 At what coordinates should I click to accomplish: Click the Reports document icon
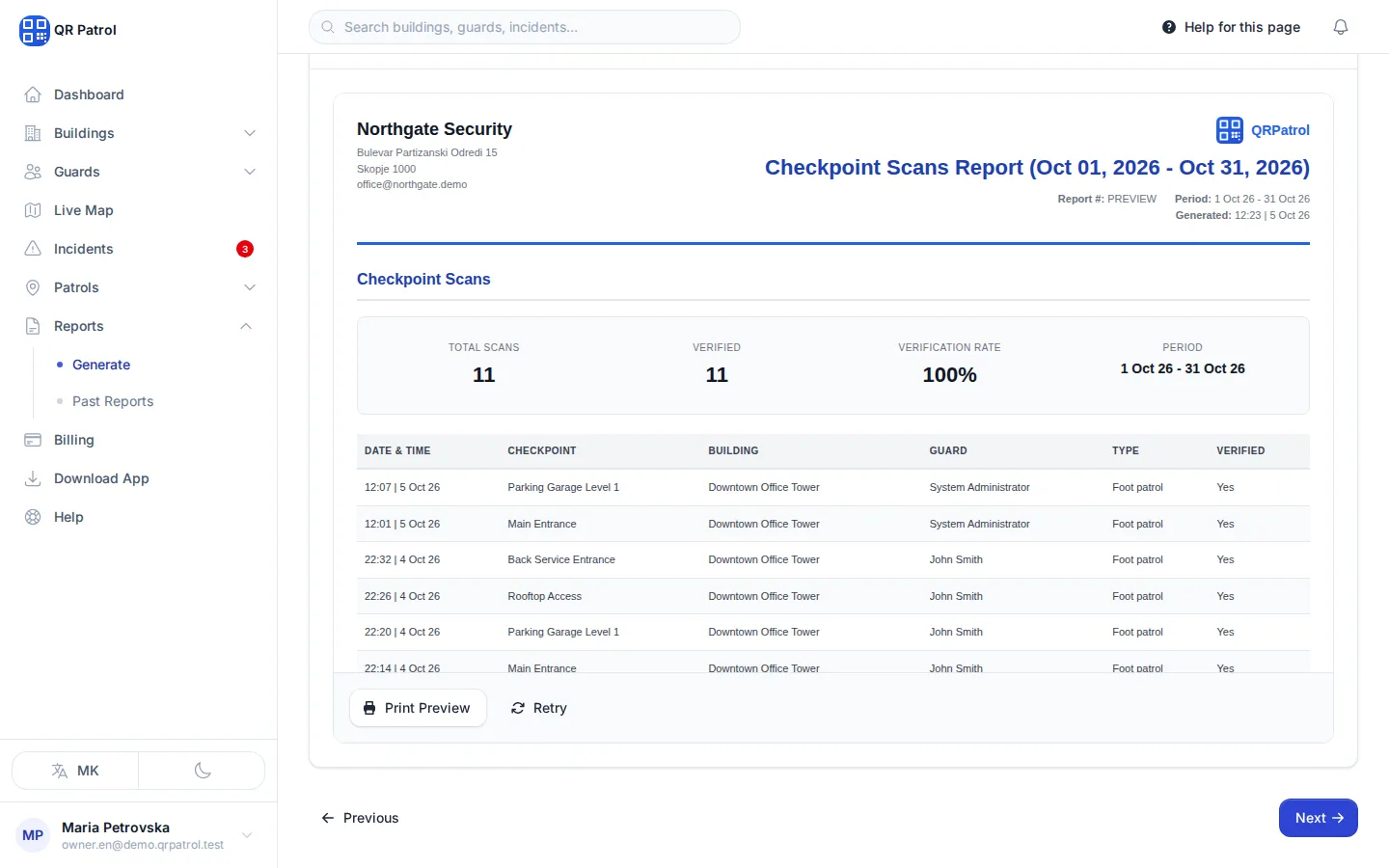tap(33, 326)
